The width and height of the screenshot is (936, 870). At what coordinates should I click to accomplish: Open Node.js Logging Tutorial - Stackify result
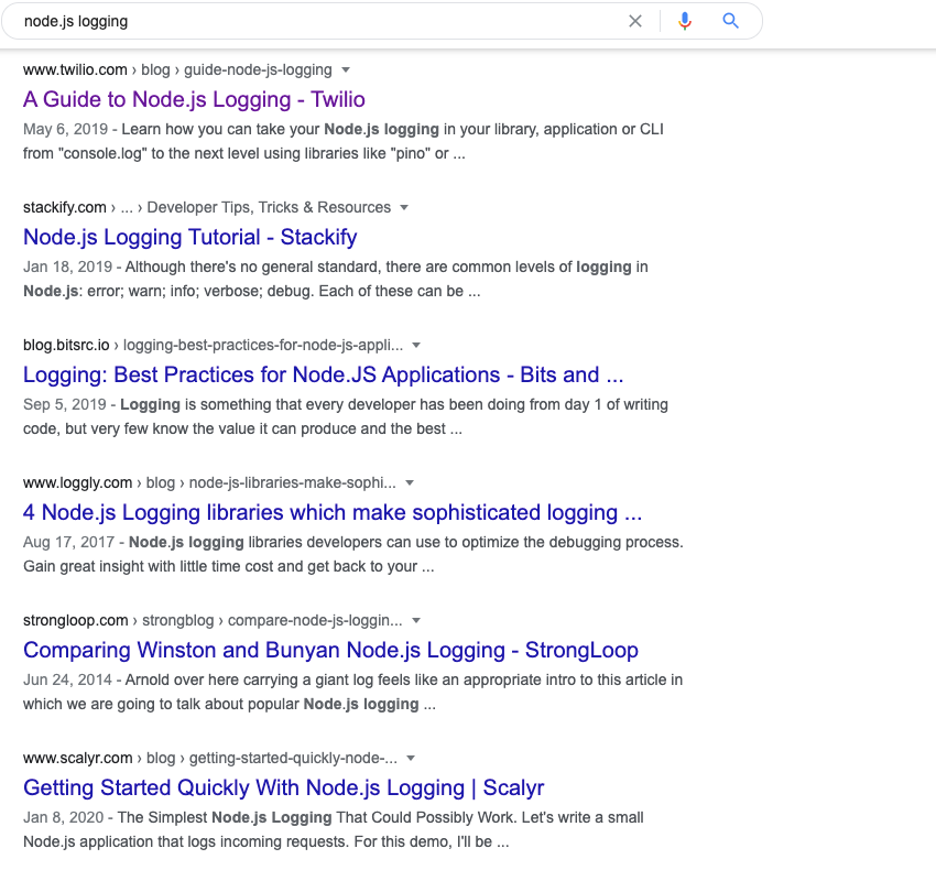point(190,237)
